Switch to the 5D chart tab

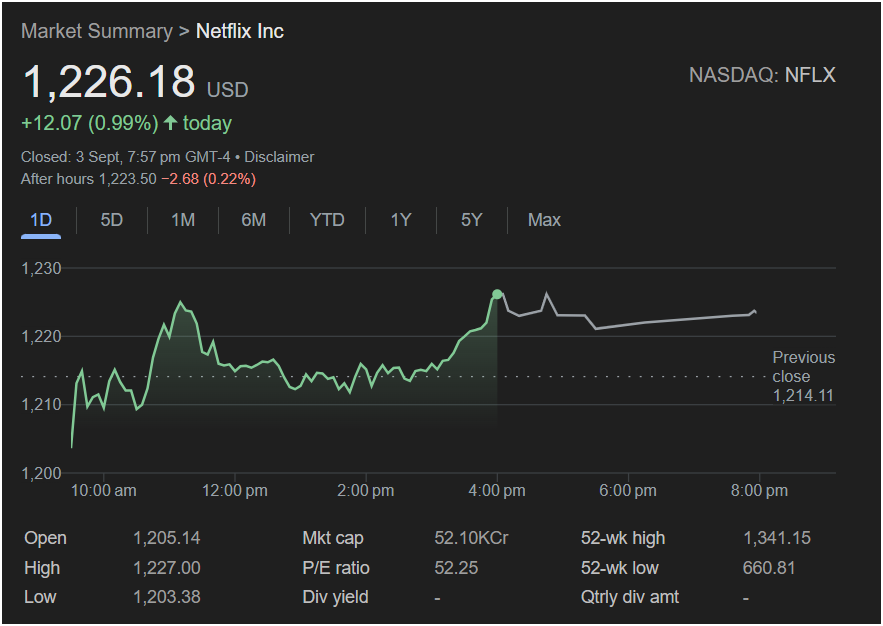(112, 220)
